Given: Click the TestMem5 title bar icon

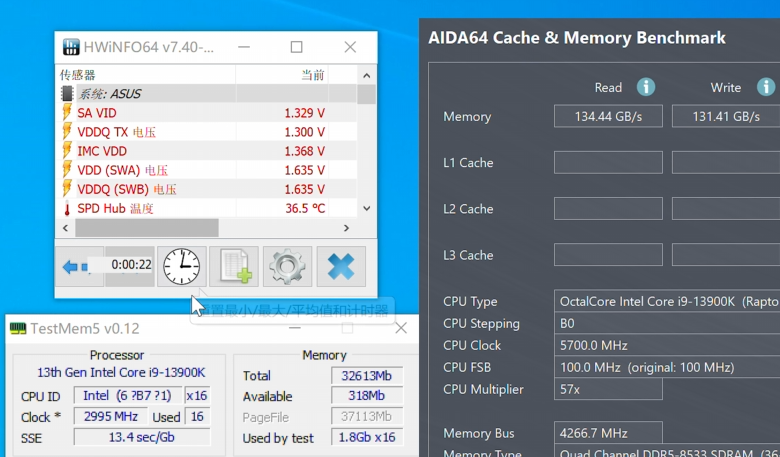Looking at the screenshot, I should (18, 328).
